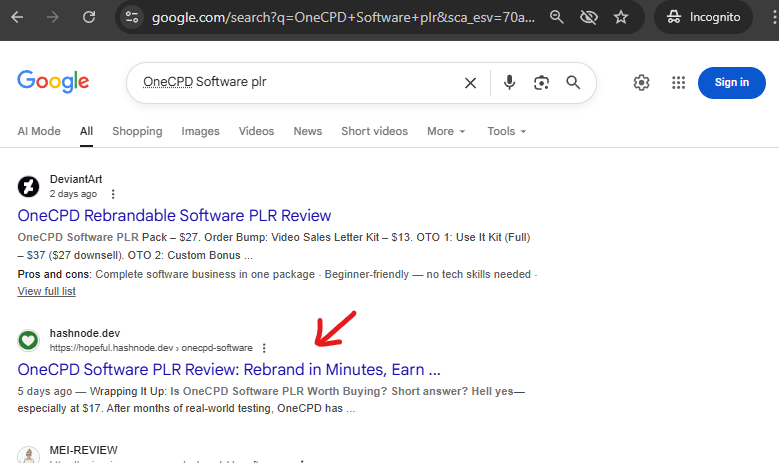Select the AI Mode tab
Image resolution: width=779 pixels, height=463 pixels.
(x=39, y=131)
